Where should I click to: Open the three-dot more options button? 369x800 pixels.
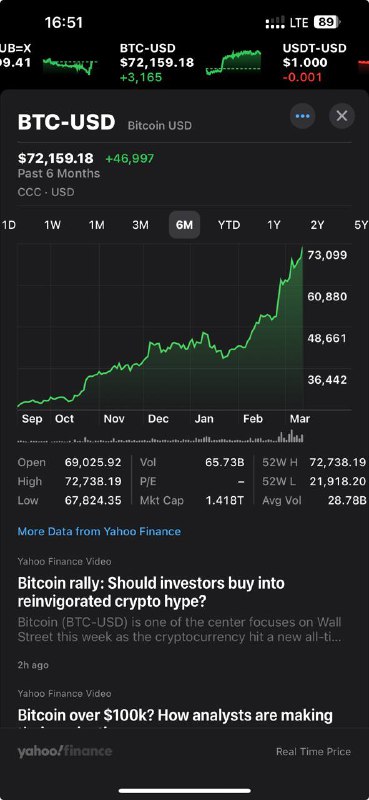tap(303, 116)
